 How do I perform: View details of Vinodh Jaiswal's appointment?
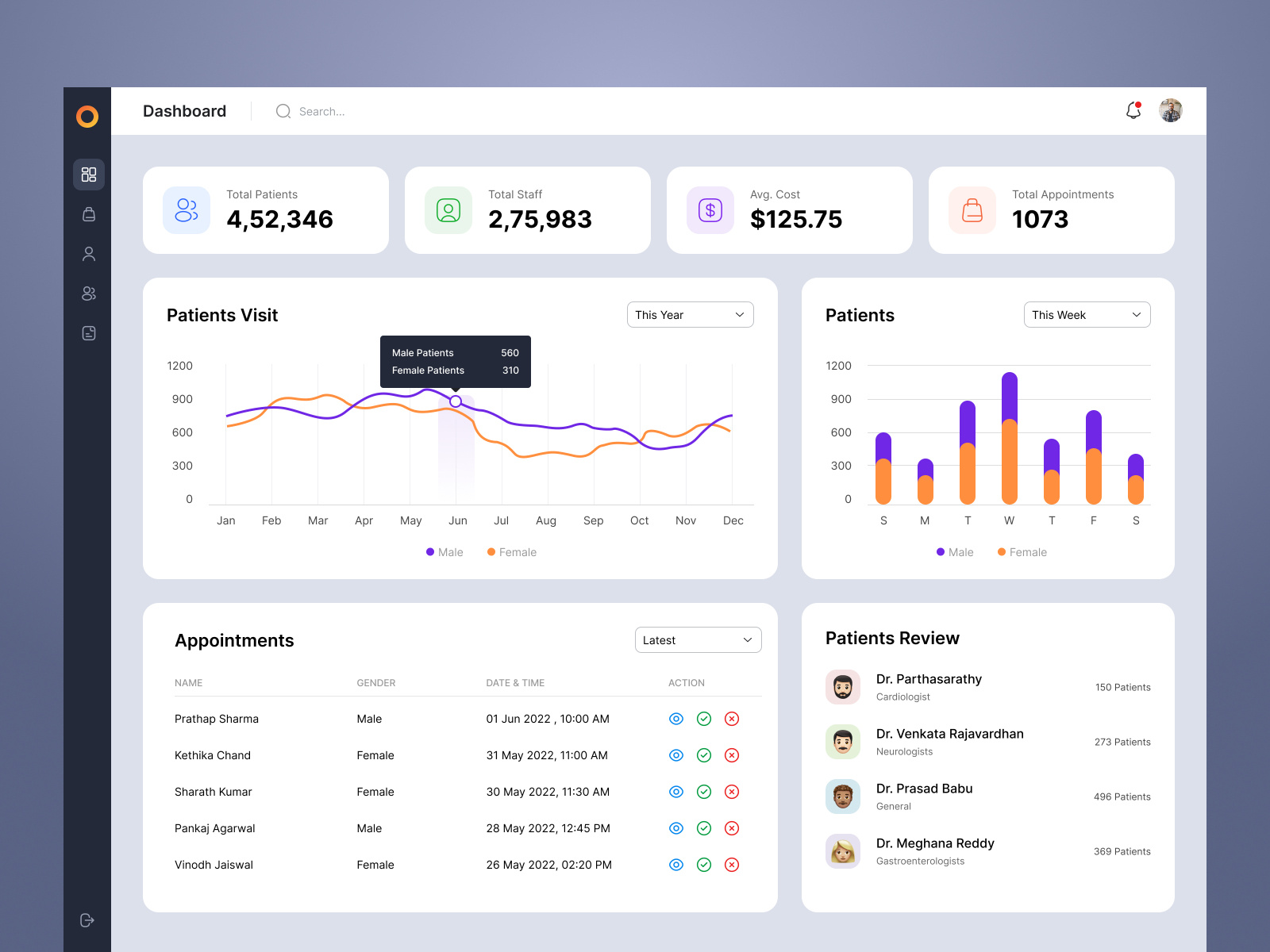point(675,865)
